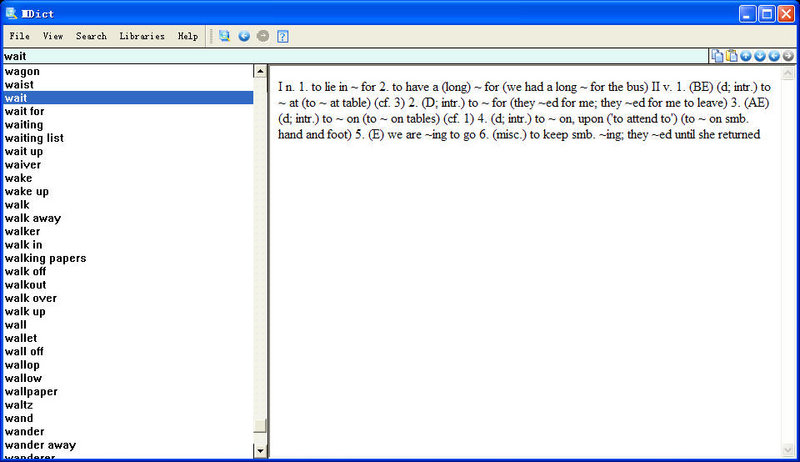Open the Libraries menu
800x462 pixels.
142,36
